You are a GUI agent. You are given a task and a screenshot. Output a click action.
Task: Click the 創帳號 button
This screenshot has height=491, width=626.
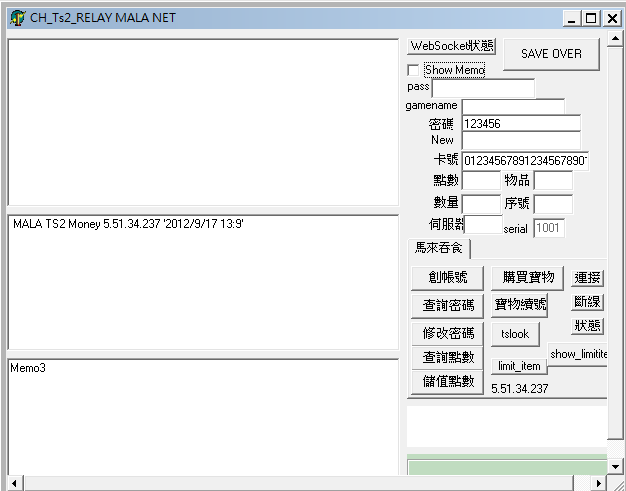(x=447, y=277)
